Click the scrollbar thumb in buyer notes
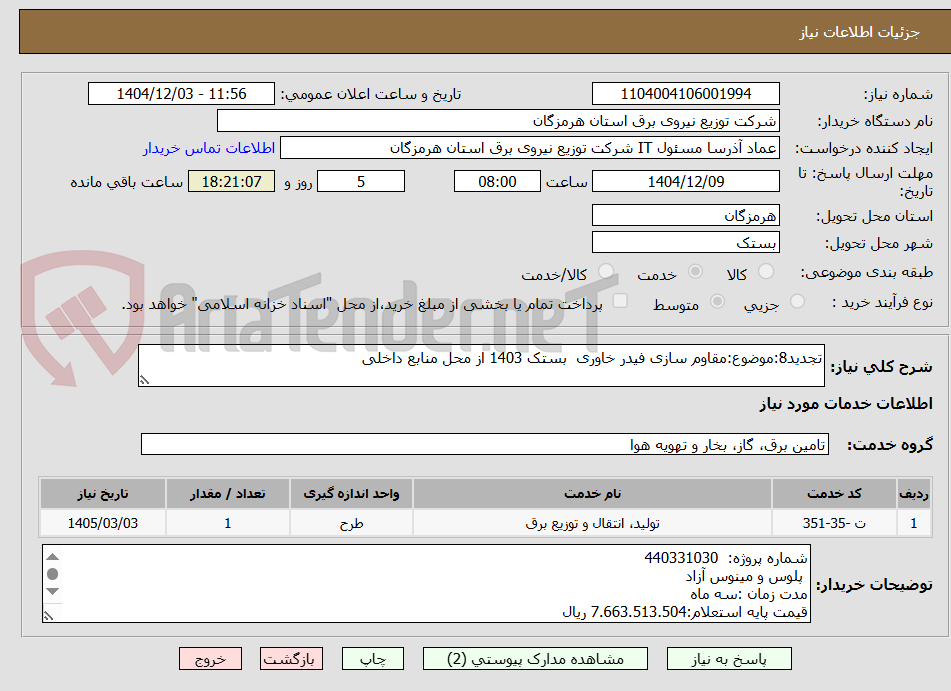This screenshot has height=691, width=951. coord(53,574)
